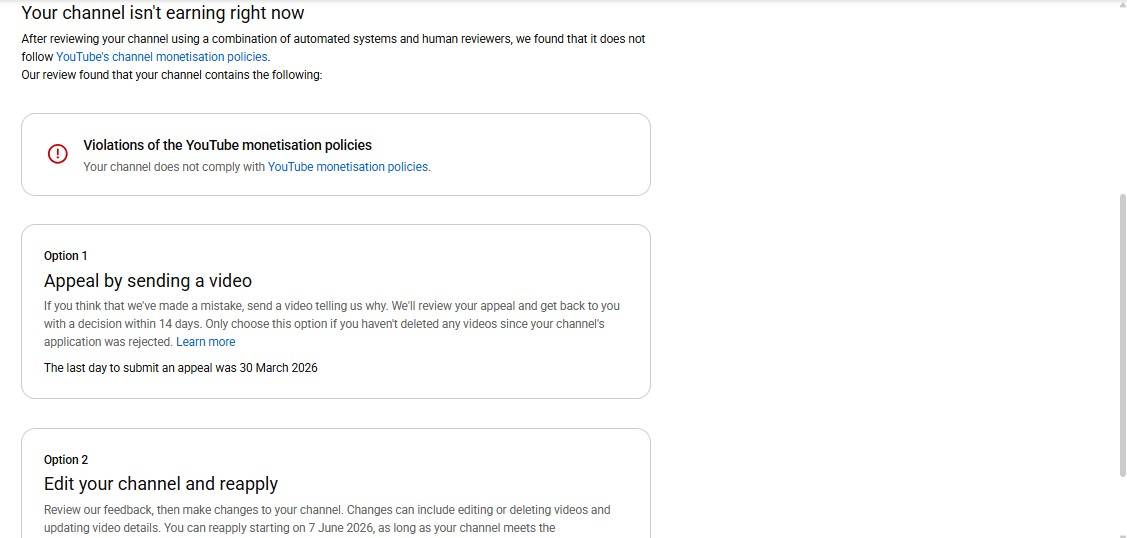1127x538 pixels.
Task: Open YouTube monetisation policies link in violations card
Action: (347, 167)
